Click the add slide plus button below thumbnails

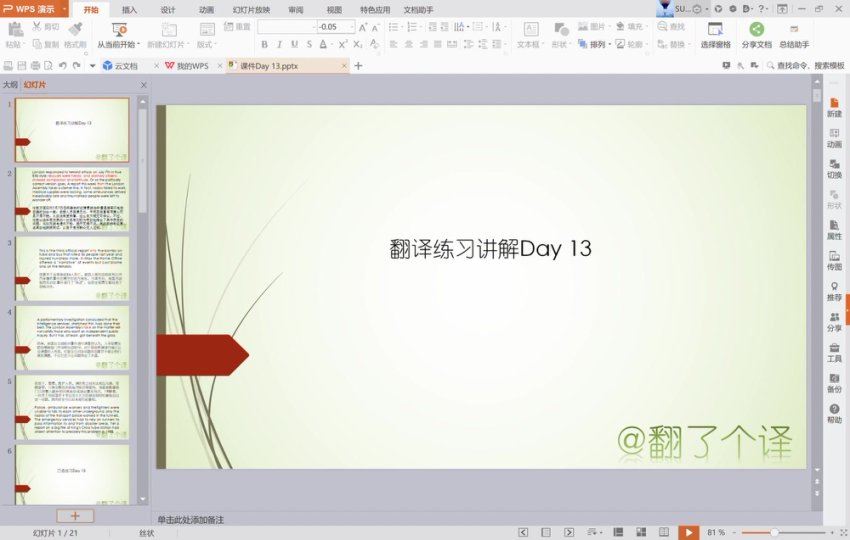pyautogui.click(x=75, y=516)
